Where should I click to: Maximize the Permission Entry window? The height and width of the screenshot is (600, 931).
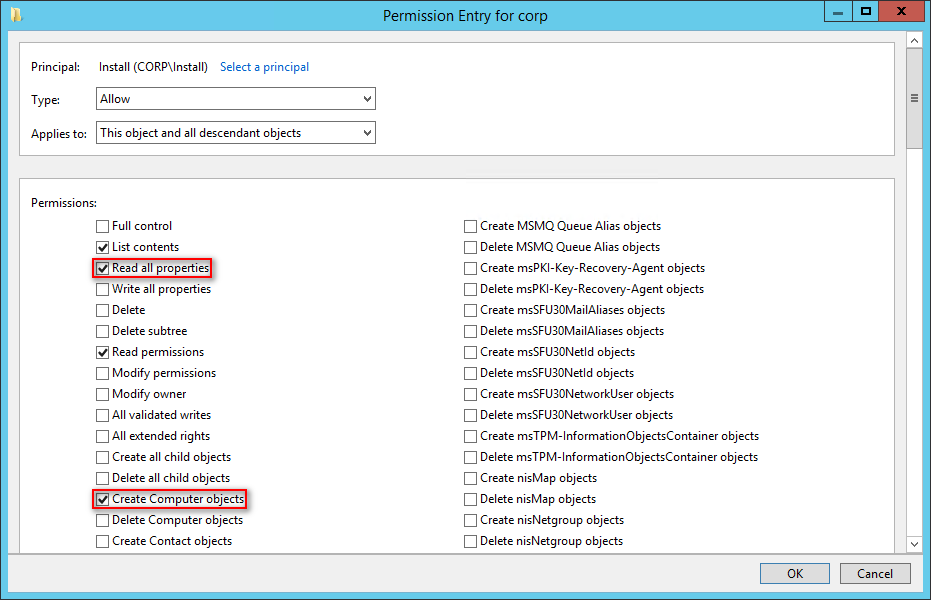pyautogui.click(x=866, y=12)
